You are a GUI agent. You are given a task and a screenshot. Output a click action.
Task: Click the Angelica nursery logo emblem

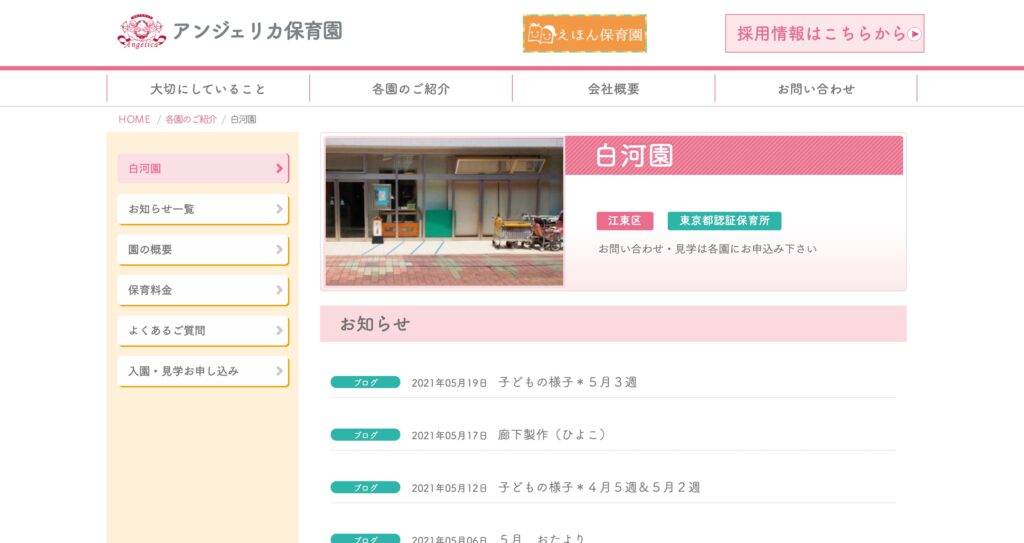tap(142, 31)
